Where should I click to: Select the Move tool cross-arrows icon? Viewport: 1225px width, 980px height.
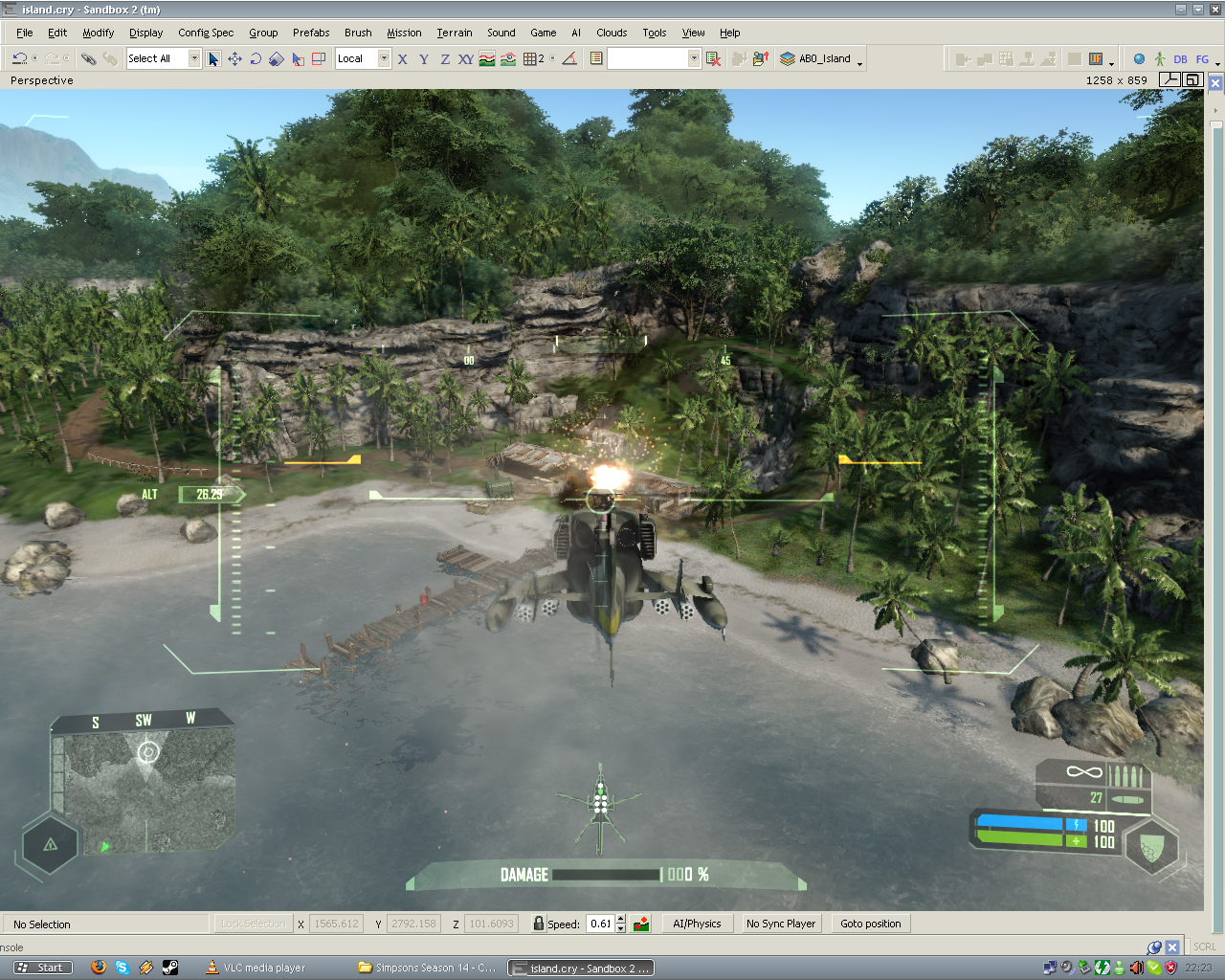[x=234, y=58]
